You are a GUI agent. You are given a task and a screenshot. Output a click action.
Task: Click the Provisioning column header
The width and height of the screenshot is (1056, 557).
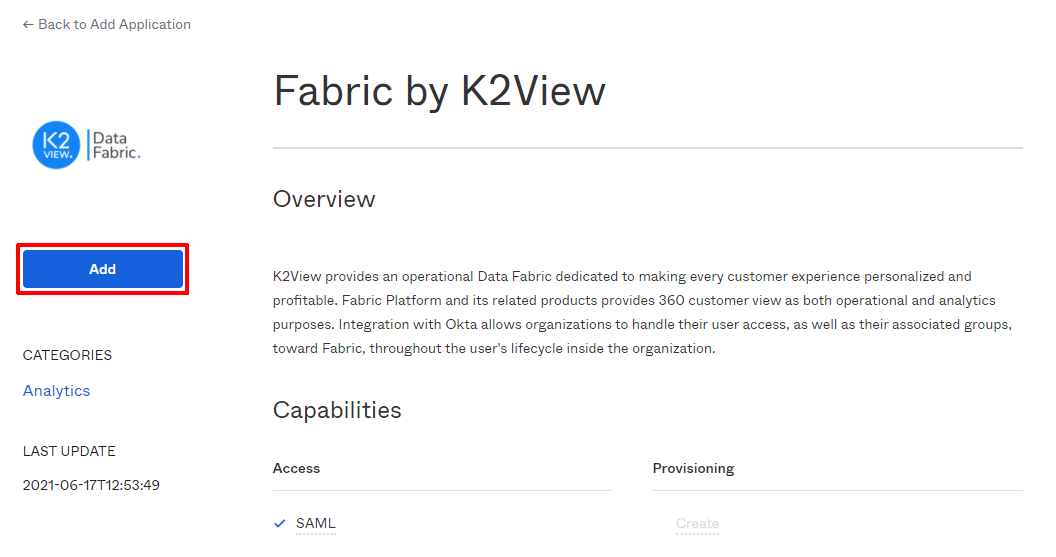693,468
